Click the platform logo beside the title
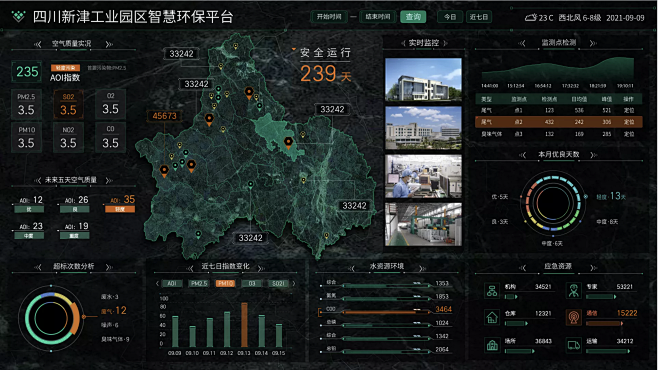 (x=18, y=17)
